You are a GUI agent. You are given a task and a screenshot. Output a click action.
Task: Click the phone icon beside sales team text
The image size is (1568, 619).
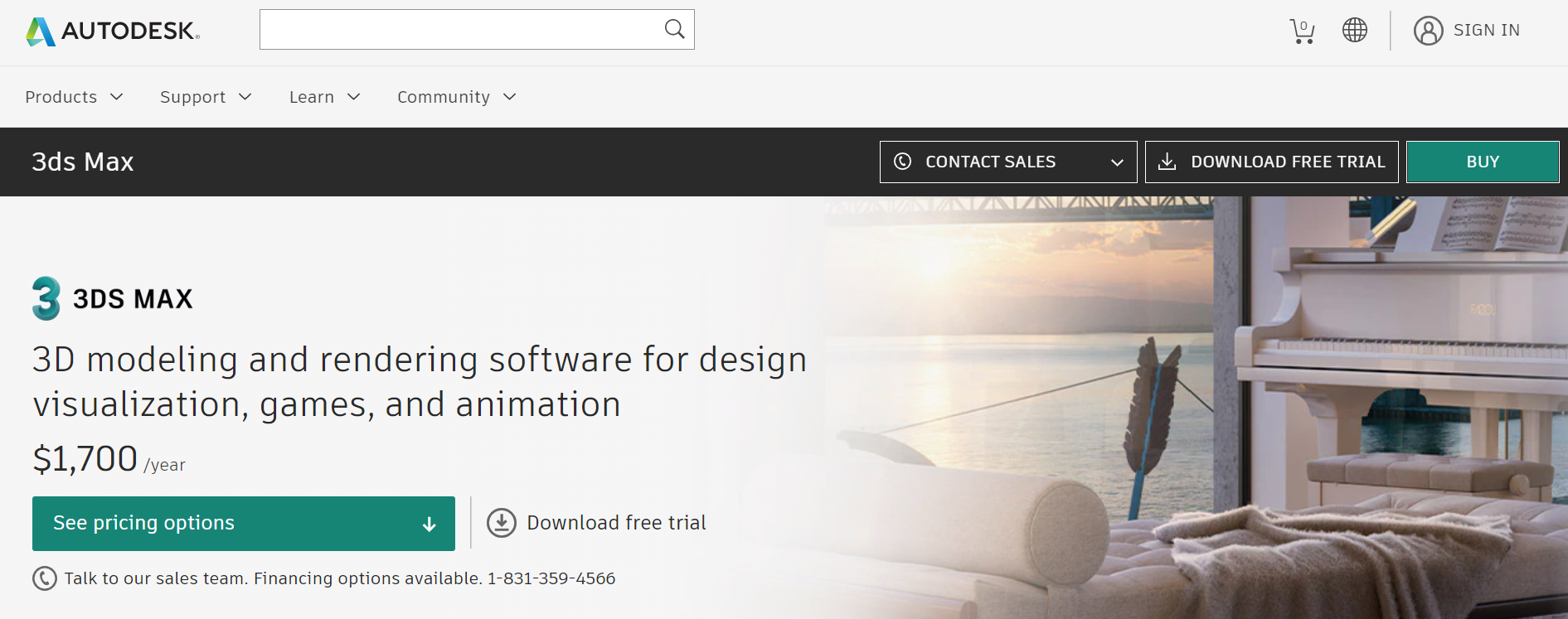coord(45,578)
